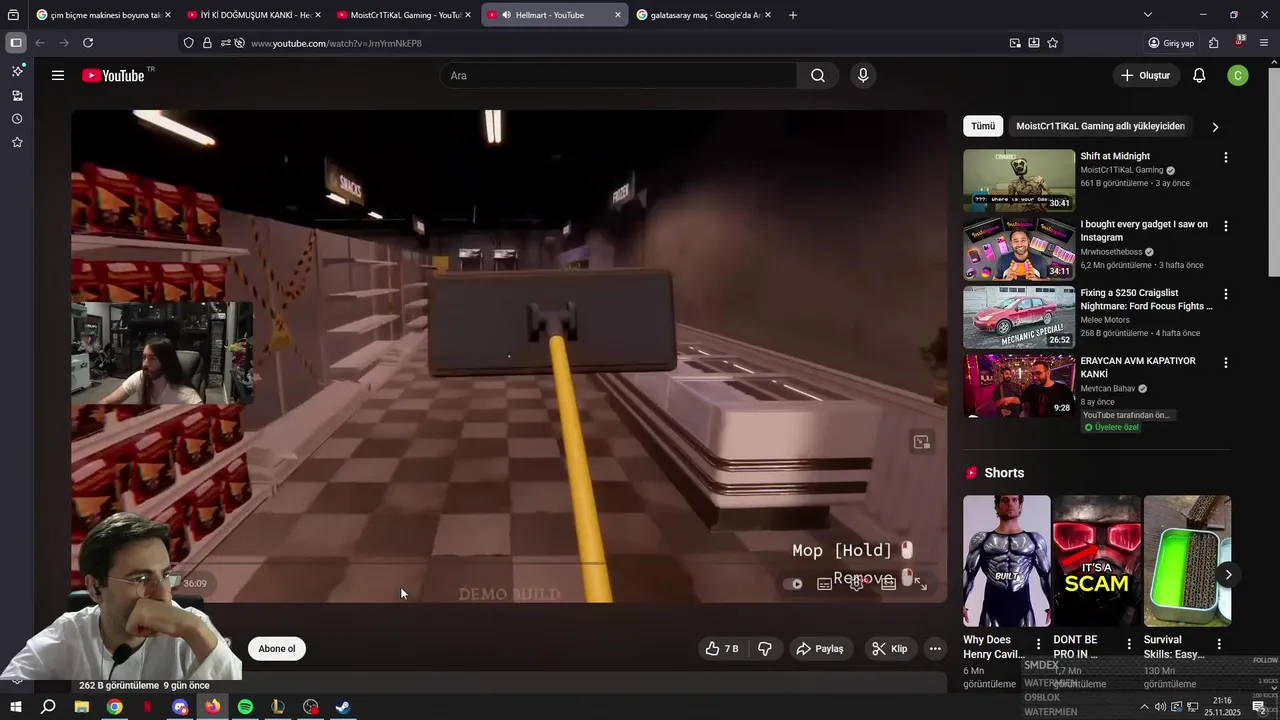Toggle subtitles in the video player
Viewport: 1280px width, 720px height.
(825, 584)
